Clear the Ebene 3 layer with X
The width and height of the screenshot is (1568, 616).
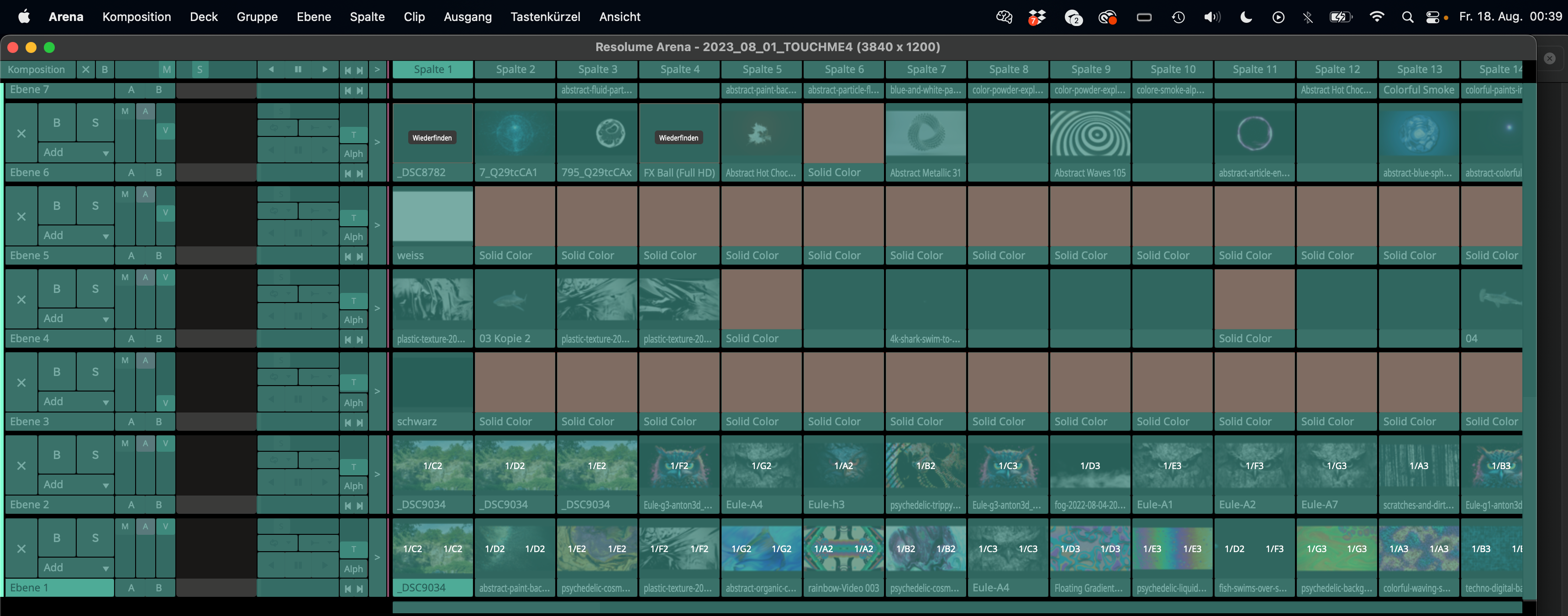click(x=21, y=382)
